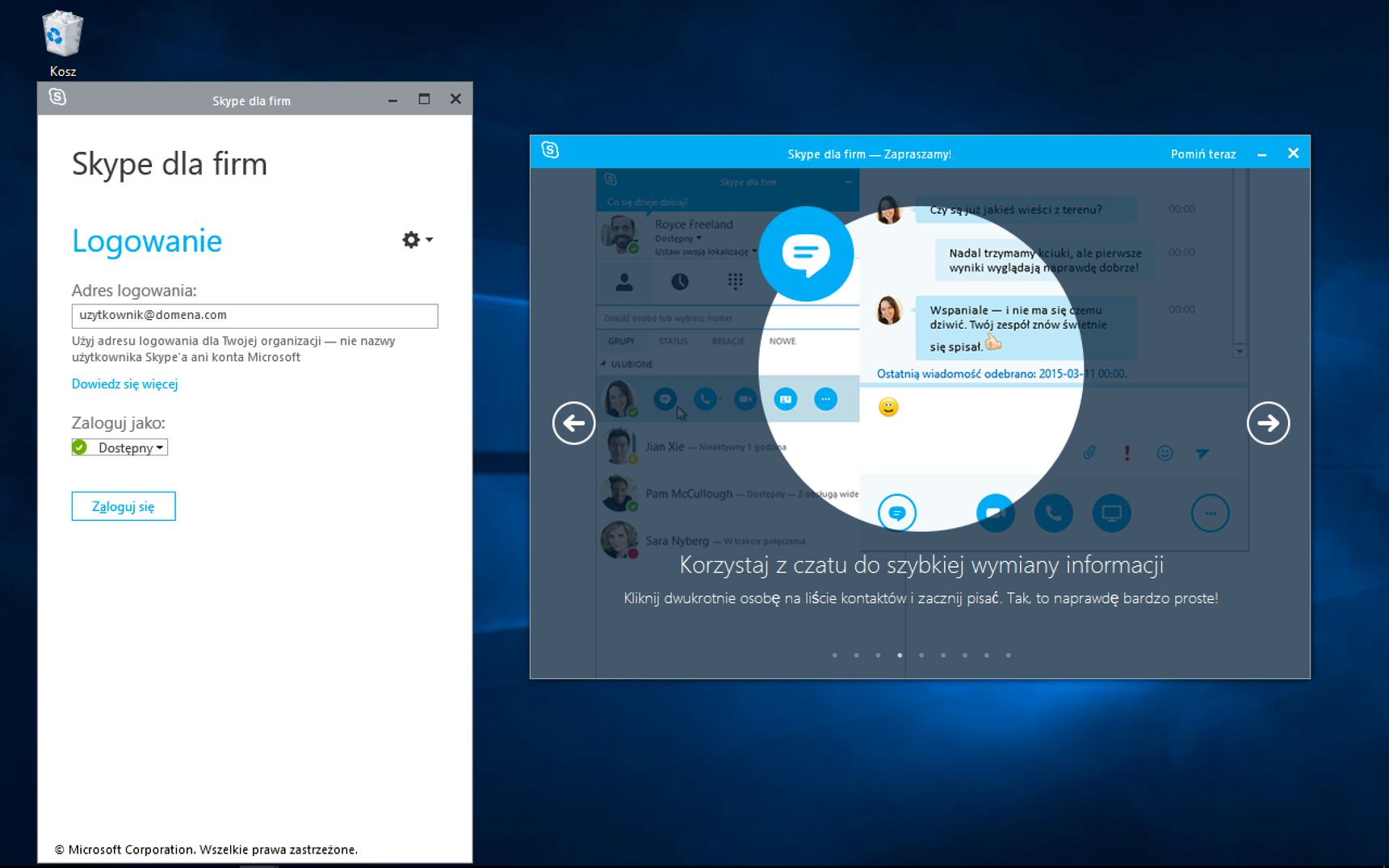Screen dimensions: 1389x868
Task: Click the 'Zaloguj jako:' label
Action: (x=119, y=422)
